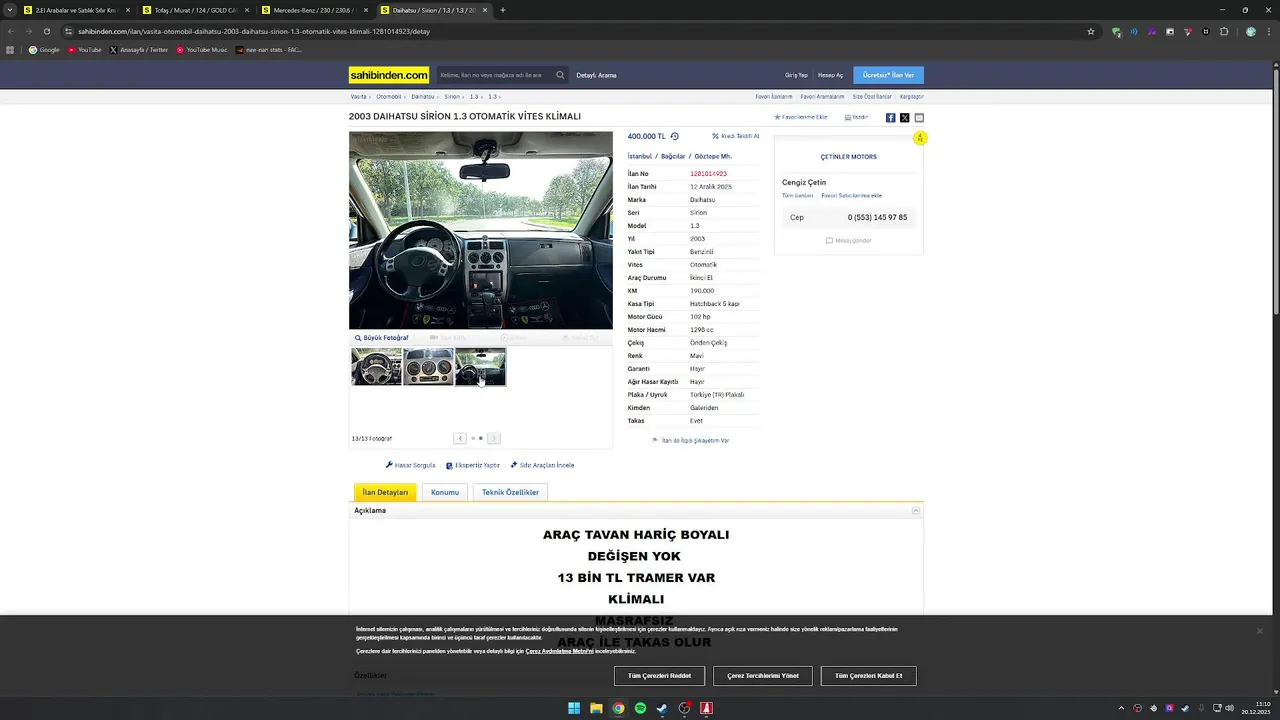Click Ücretsiz İlan Ver button
The image size is (1280, 720).
point(889,75)
